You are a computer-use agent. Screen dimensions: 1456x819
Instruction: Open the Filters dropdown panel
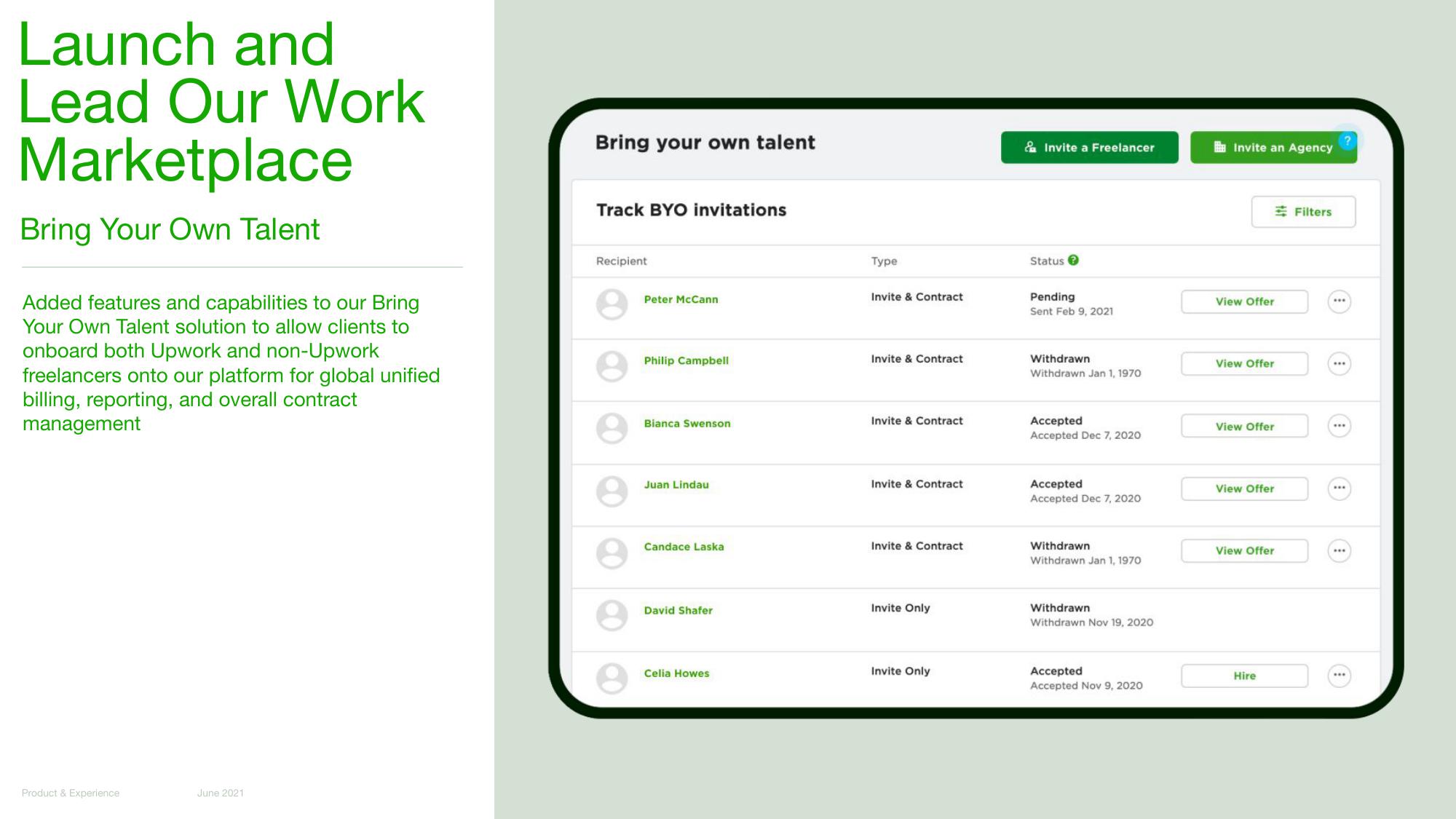point(1302,212)
